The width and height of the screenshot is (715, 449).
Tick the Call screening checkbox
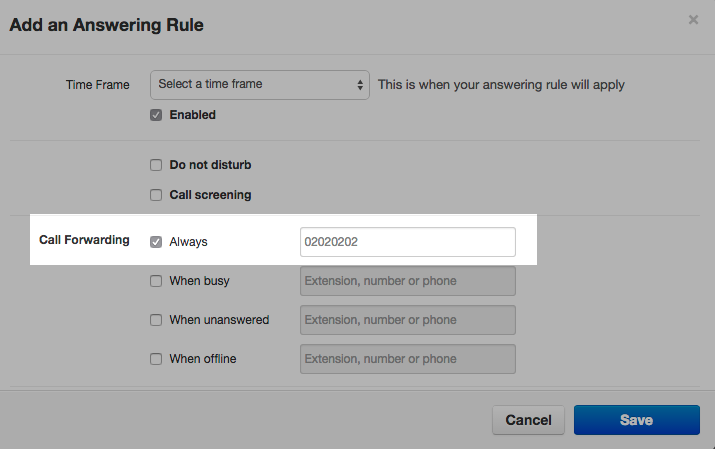[x=156, y=195]
